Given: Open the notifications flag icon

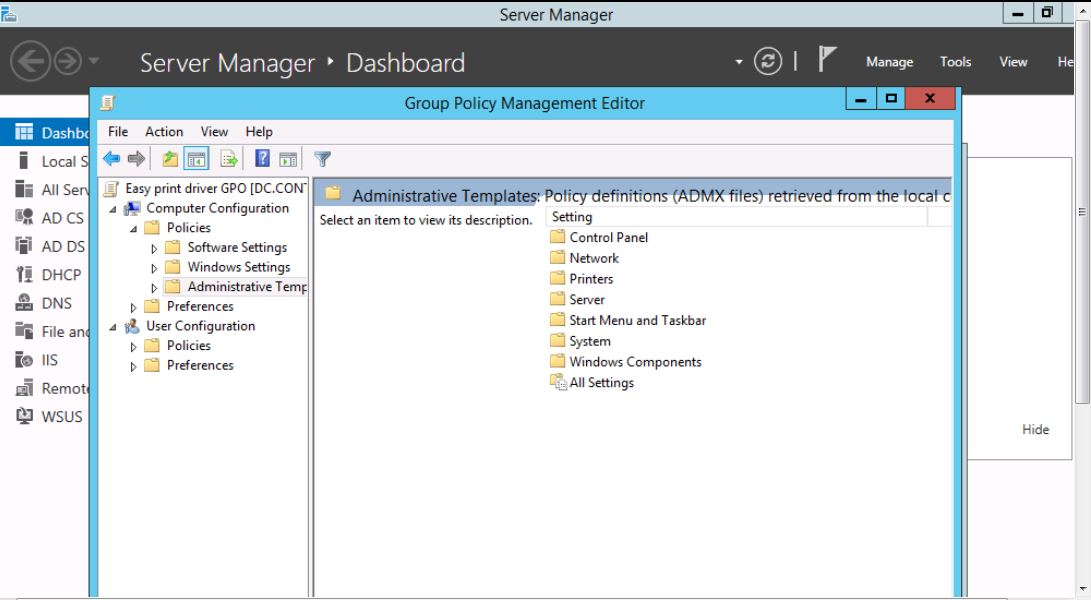Looking at the screenshot, I should (826, 60).
